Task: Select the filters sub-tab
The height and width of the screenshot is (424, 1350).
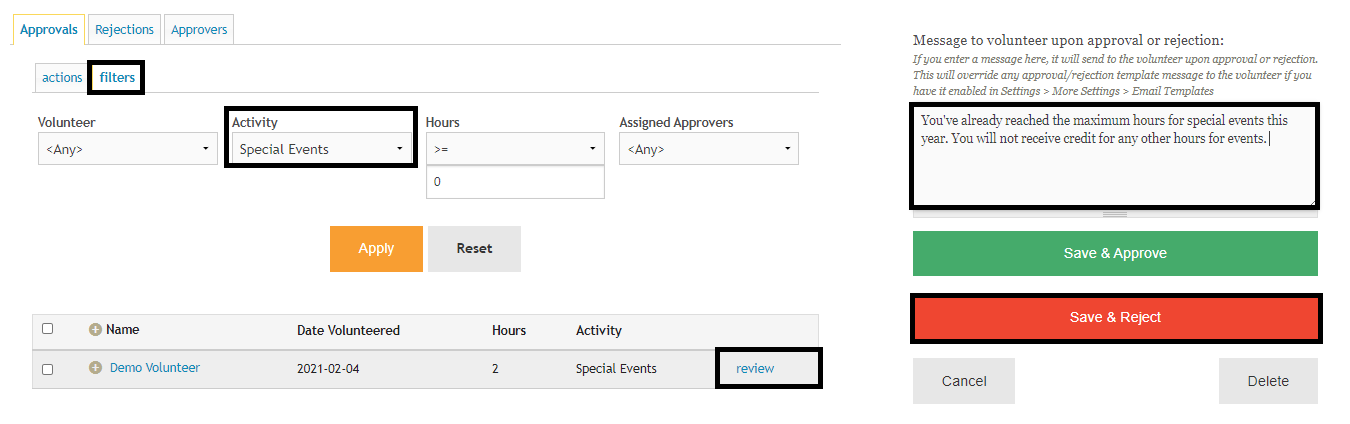Action: (x=117, y=78)
